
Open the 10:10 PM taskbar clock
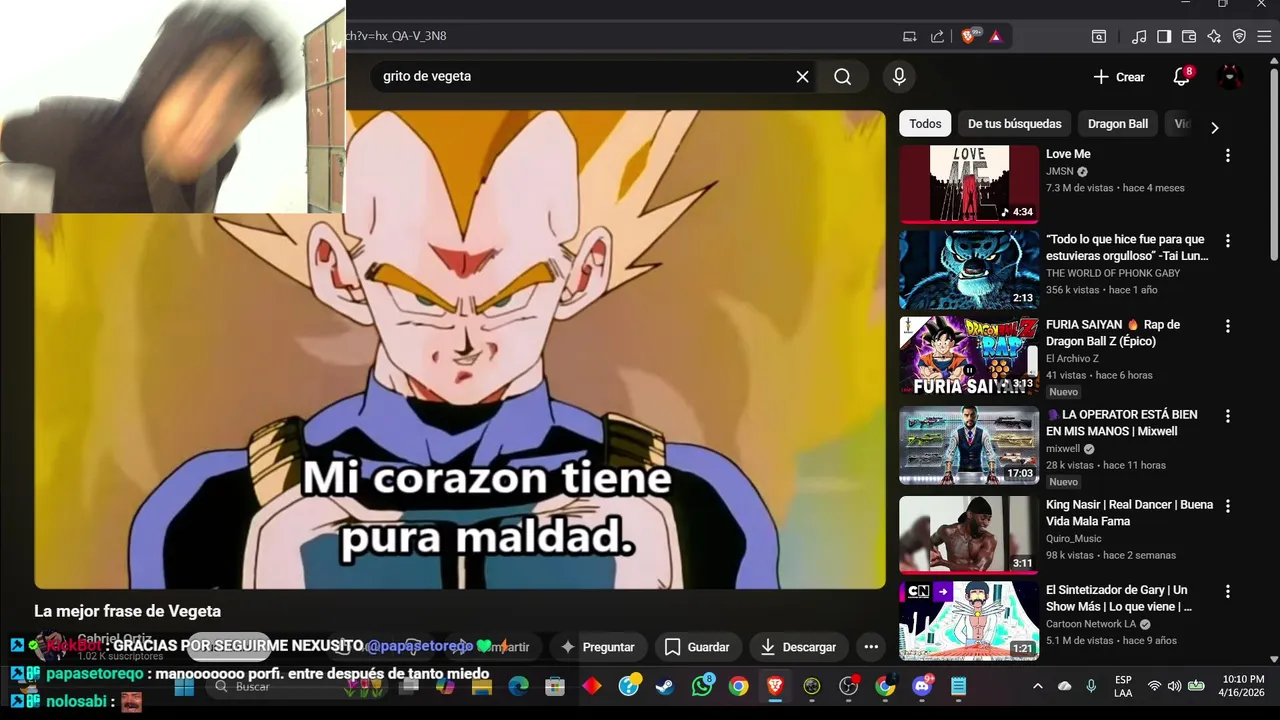[1243, 686]
